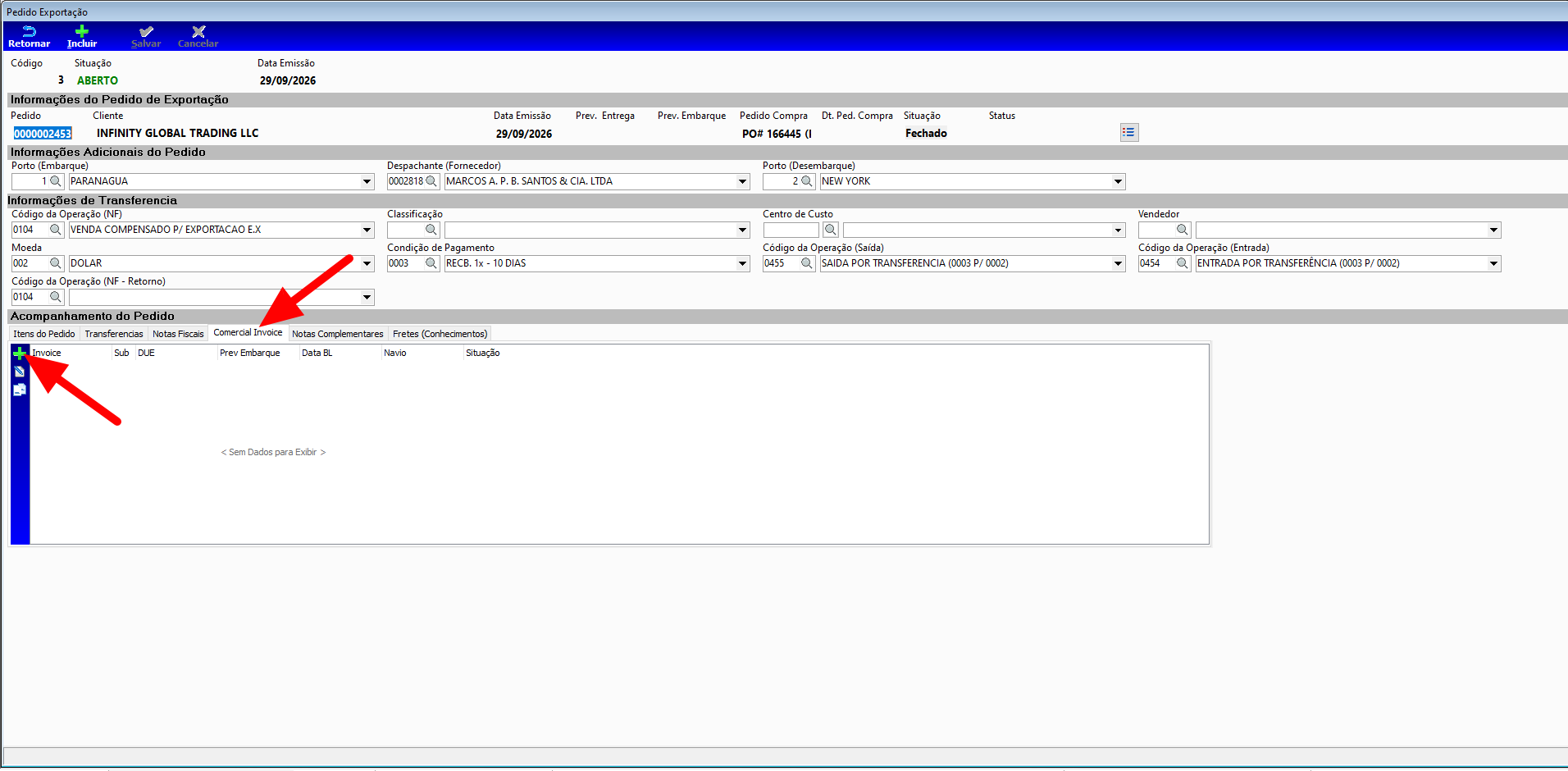Select the Comercial Invoice tab
1568x771 pixels.
pos(248,332)
